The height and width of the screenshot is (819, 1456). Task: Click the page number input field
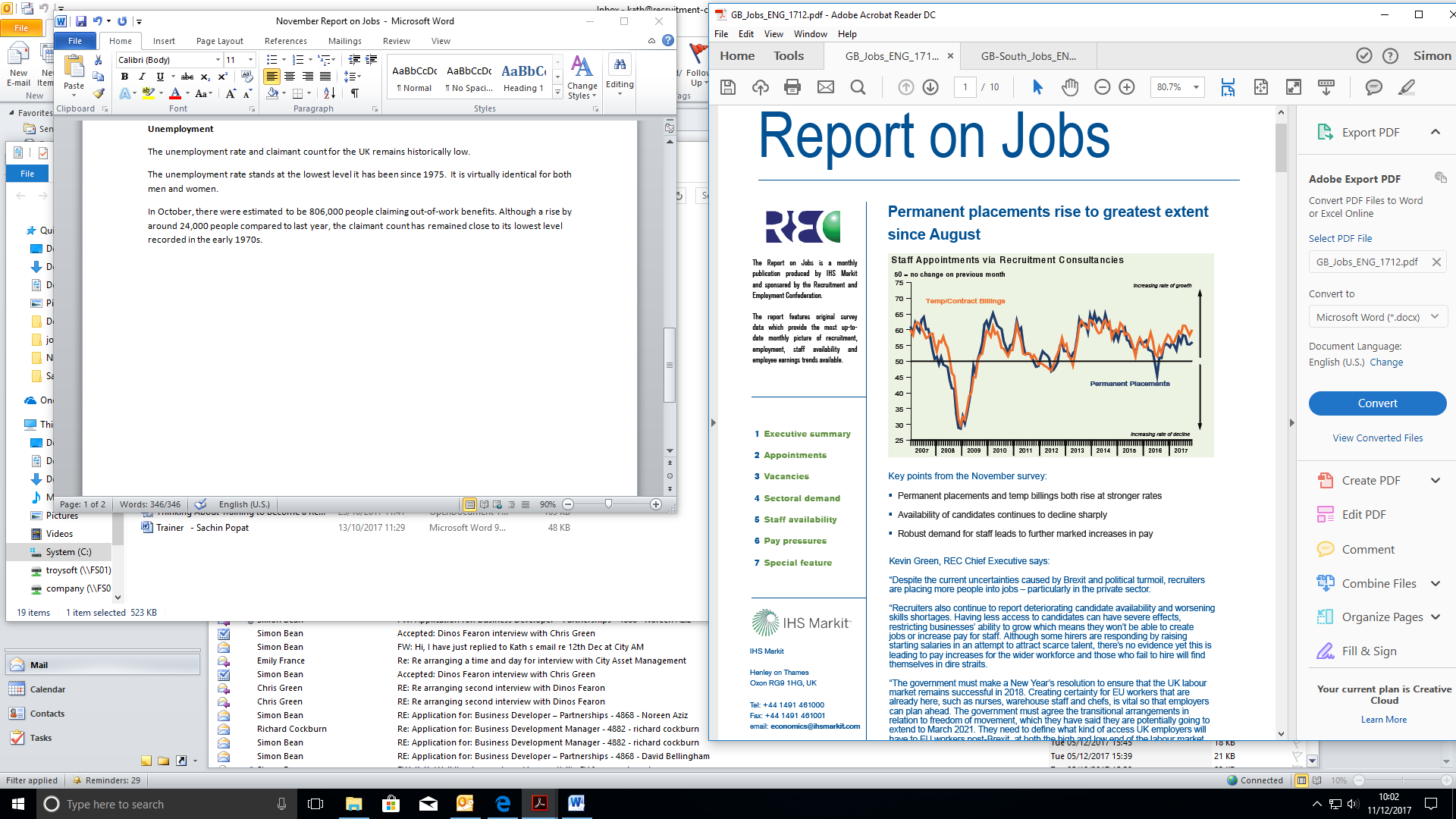(x=965, y=87)
